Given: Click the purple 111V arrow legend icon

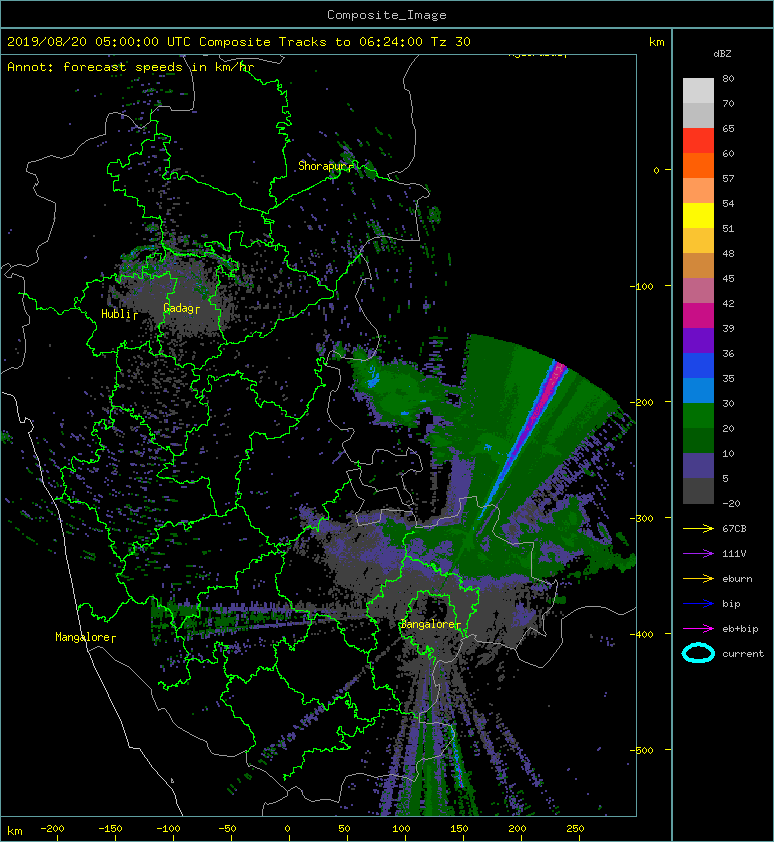Looking at the screenshot, I should coord(698,554).
